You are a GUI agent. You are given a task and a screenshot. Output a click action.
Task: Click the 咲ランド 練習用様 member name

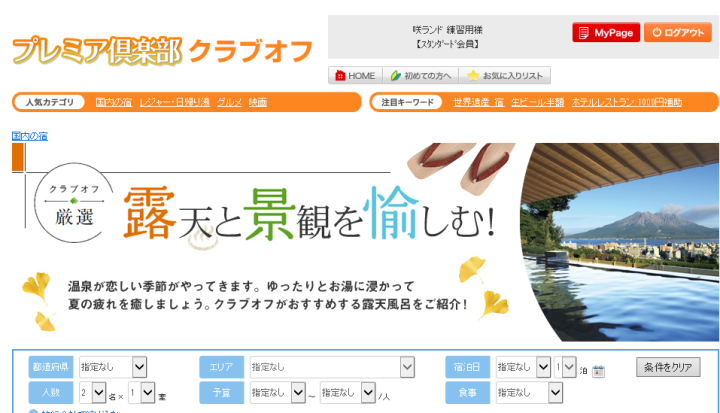[x=447, y=30]
